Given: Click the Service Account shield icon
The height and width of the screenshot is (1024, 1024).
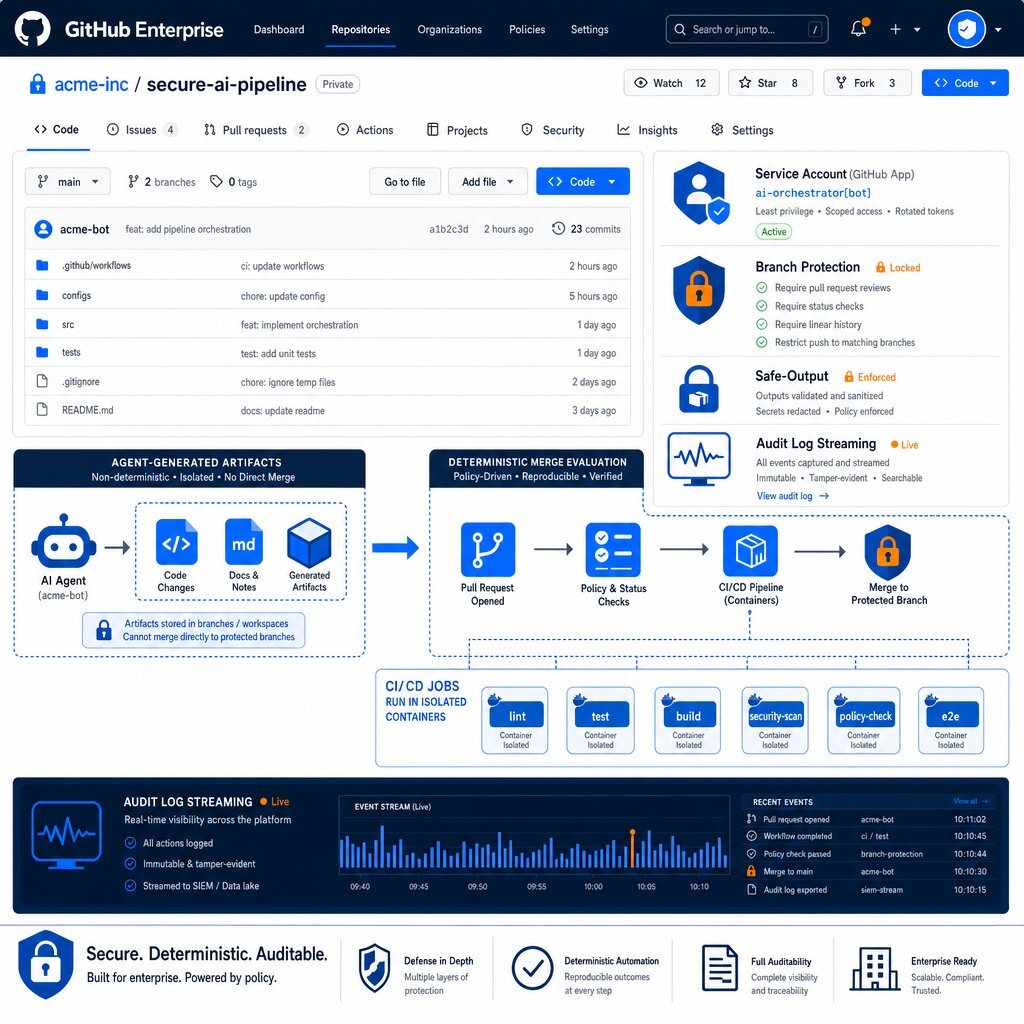Looking at the screenshot, I should pyautogui.click(x=701, y=193).
